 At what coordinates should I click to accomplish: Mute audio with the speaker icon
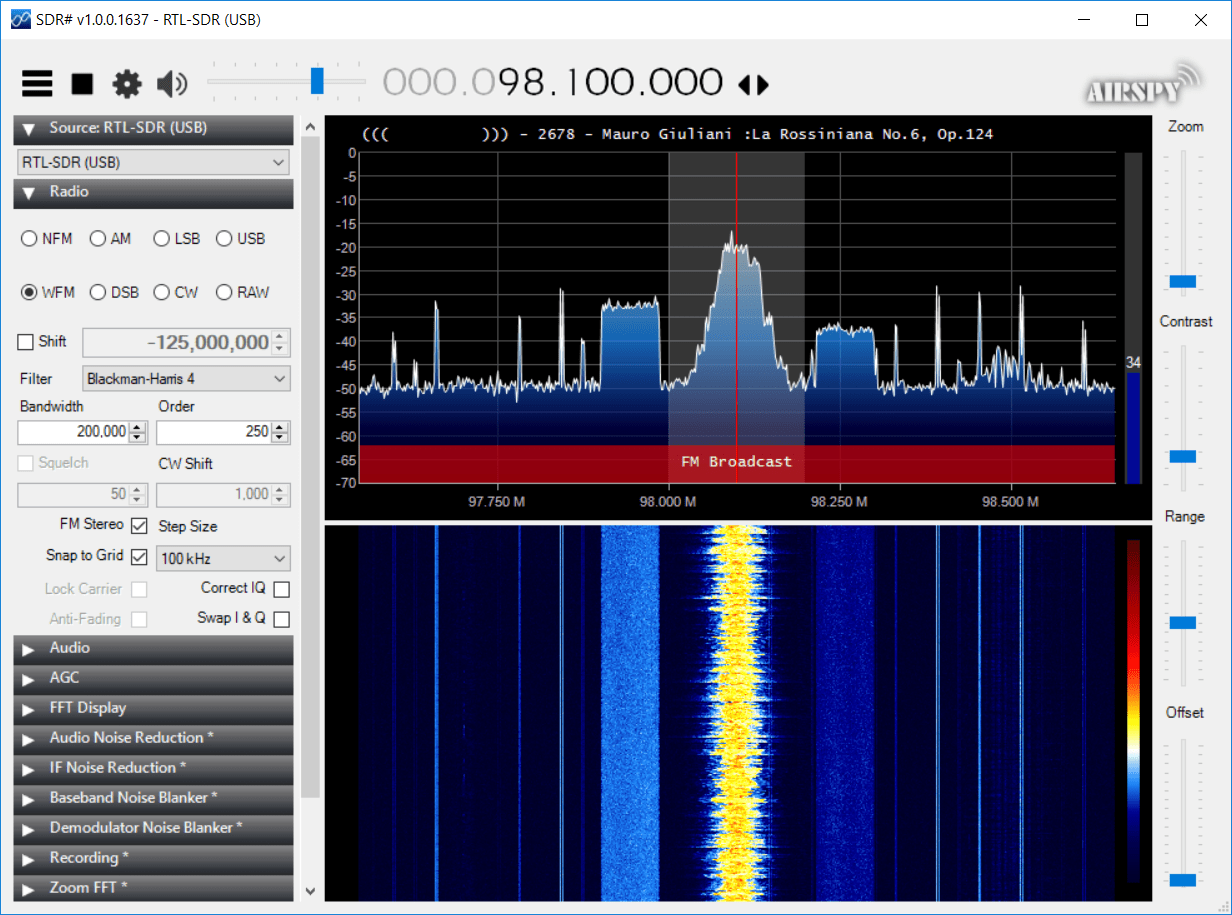[171, 84]
